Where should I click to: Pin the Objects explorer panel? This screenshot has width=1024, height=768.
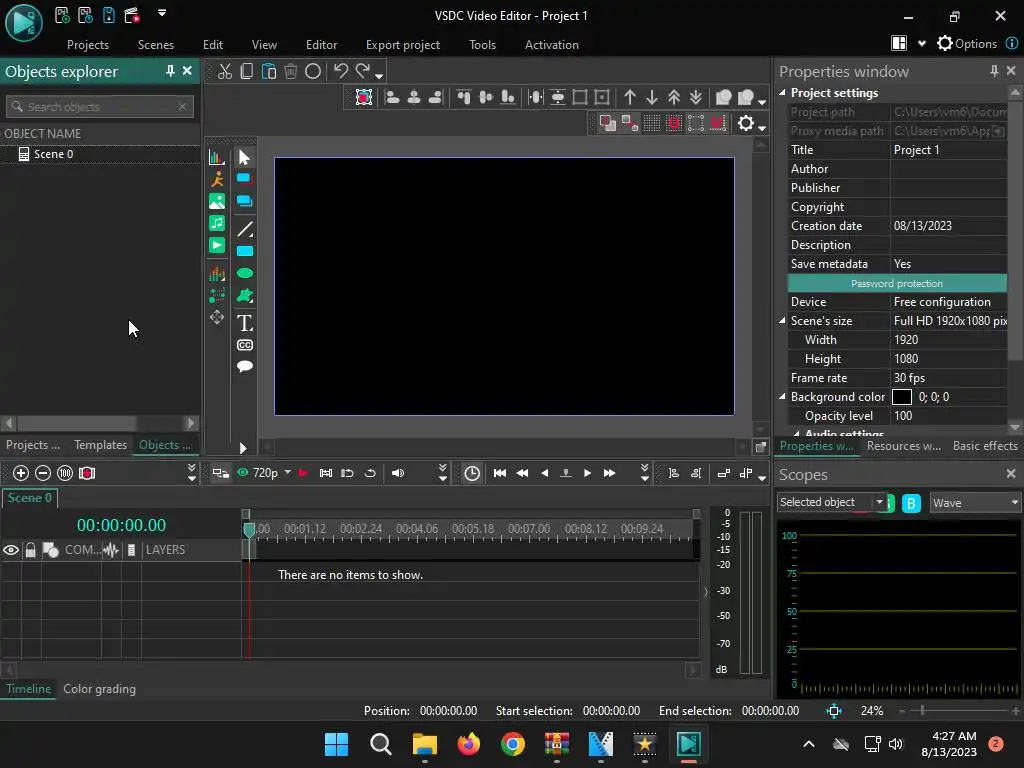(170, 71)
